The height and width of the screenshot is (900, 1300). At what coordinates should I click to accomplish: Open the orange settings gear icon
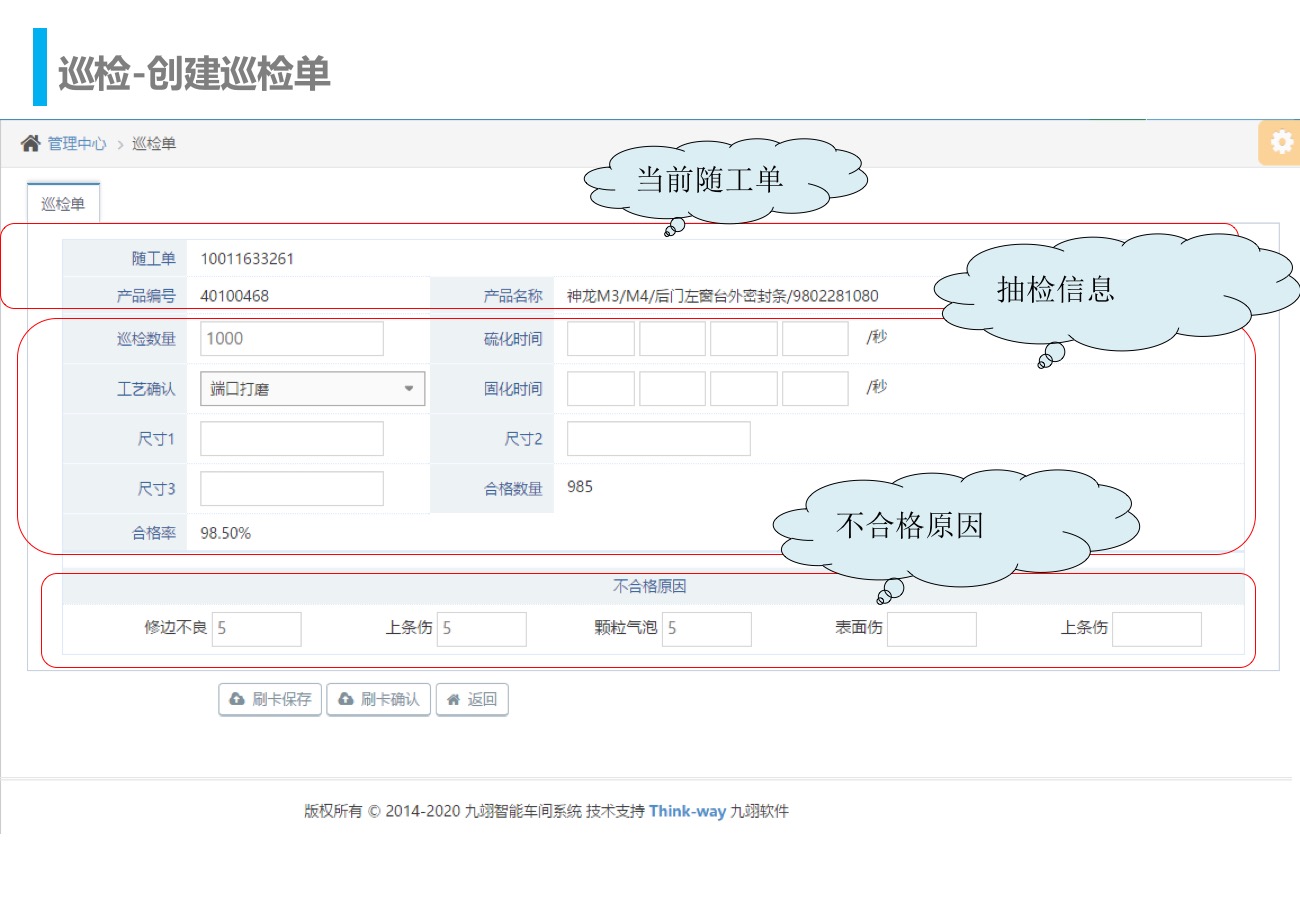(x=1281, y=143)
